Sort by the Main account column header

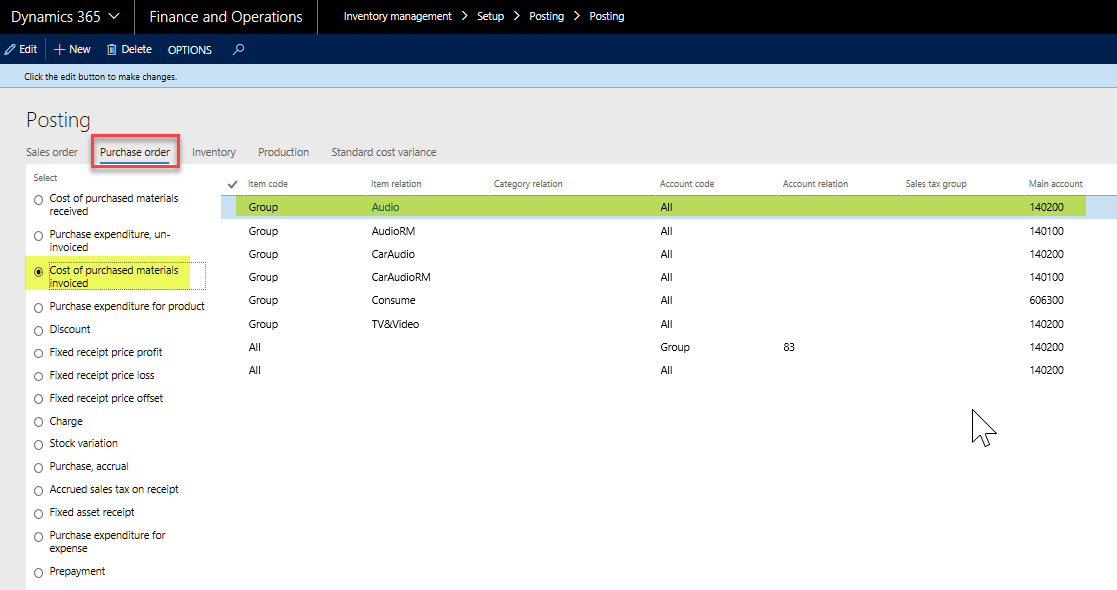(1055, 184)
